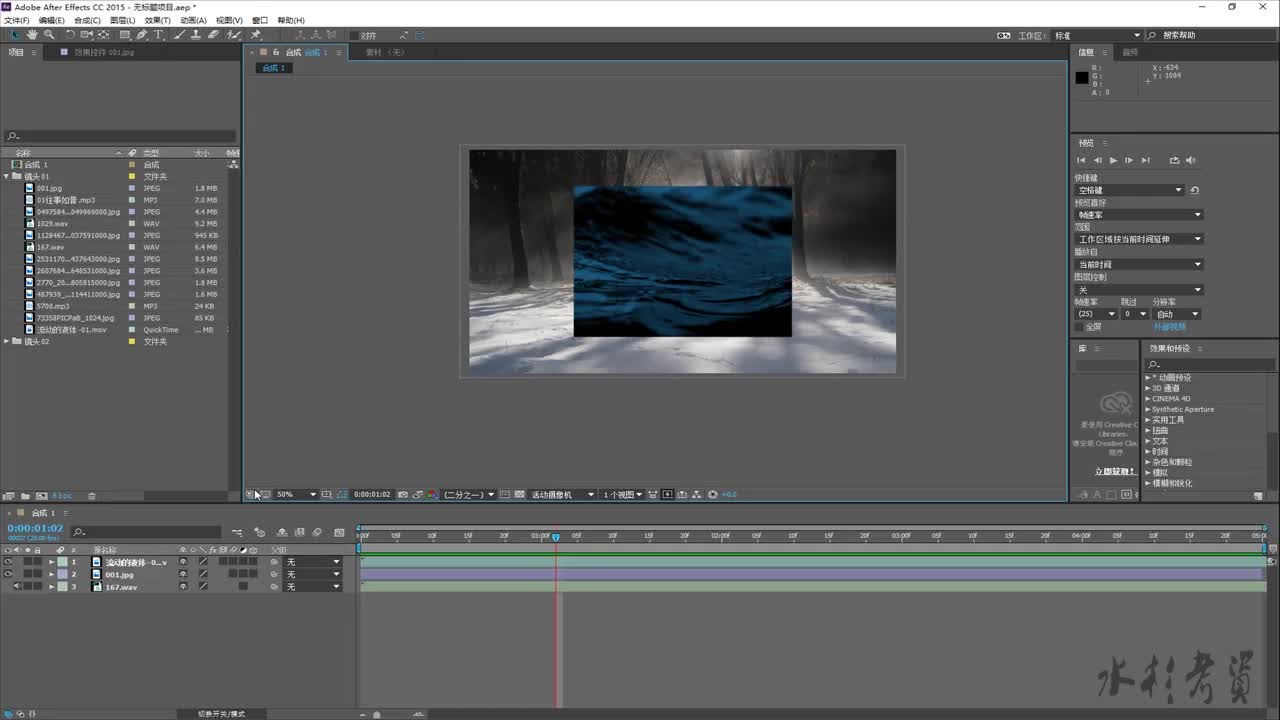The height and width of the screenshot is (720, 1280).
Task: Select the Puppet Pin tool
Action: coord(256,35)
